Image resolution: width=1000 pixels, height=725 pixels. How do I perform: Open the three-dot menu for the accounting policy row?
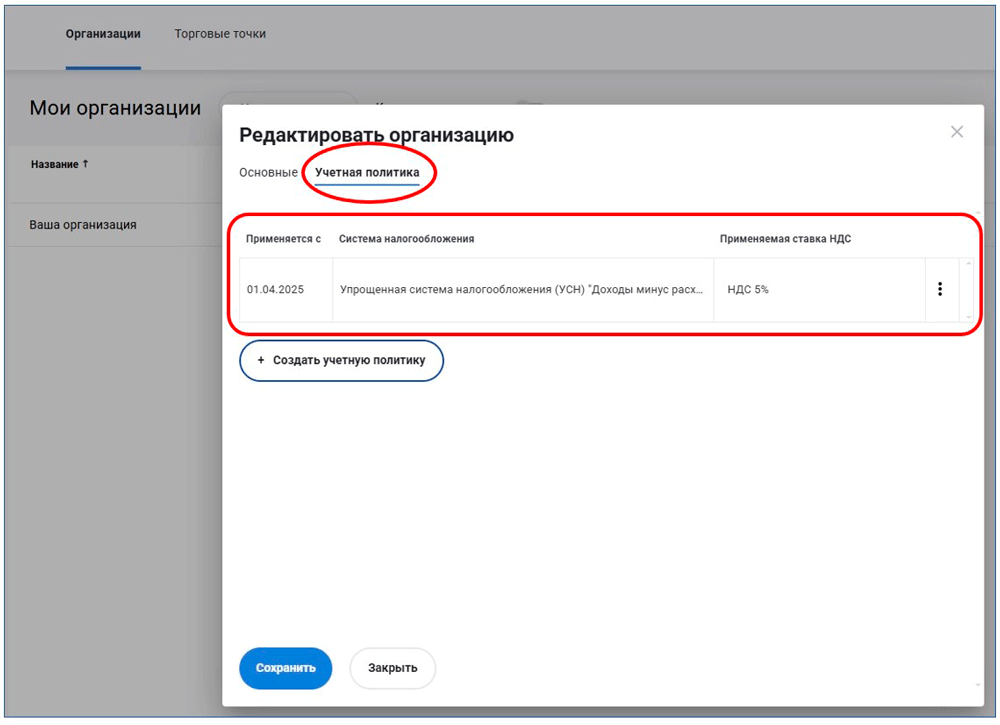939,289
